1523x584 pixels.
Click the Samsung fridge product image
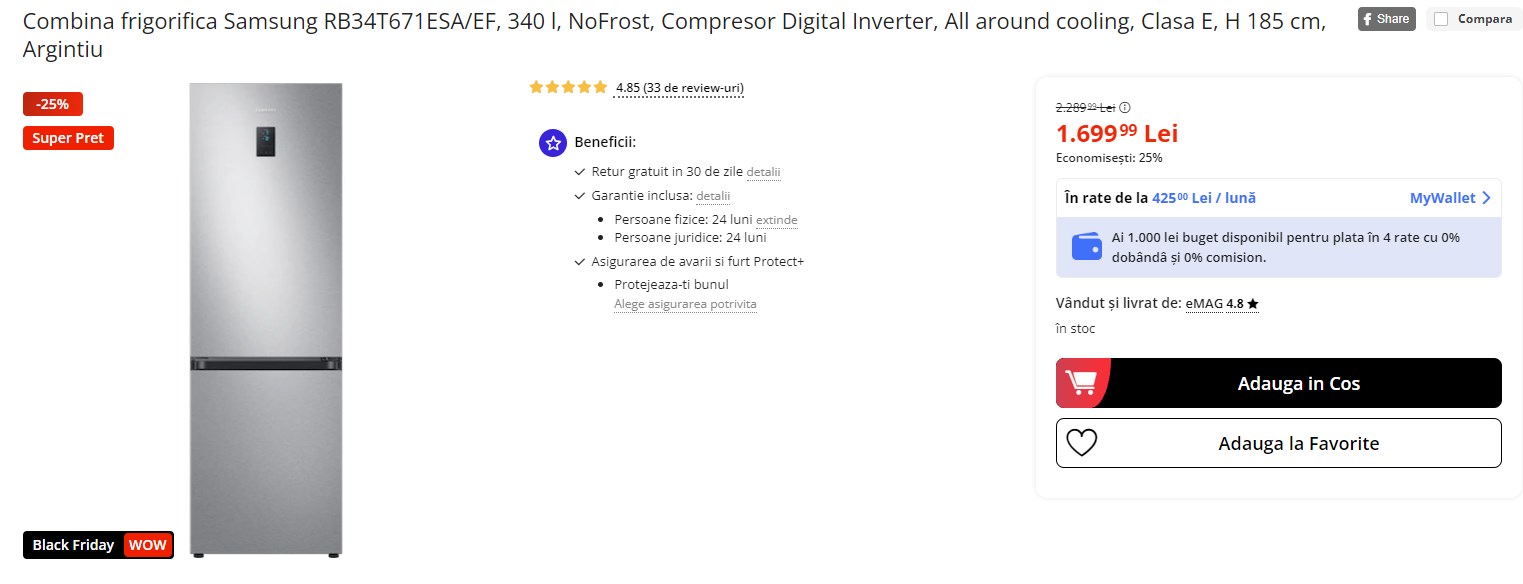pyautogui.click(x=266, y=319)
